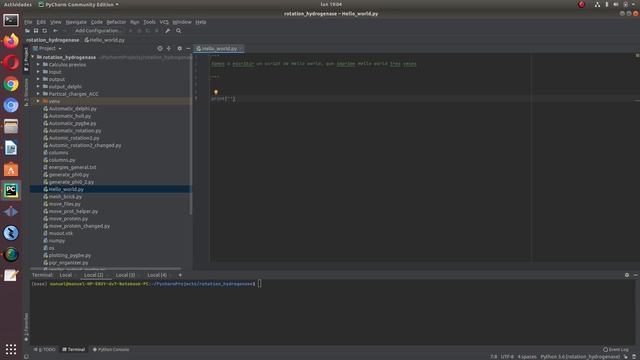The image size is (640, 360).
Task: Click the Save All toolbar icon
Action: pyautogui.click(x=36, y=31)
